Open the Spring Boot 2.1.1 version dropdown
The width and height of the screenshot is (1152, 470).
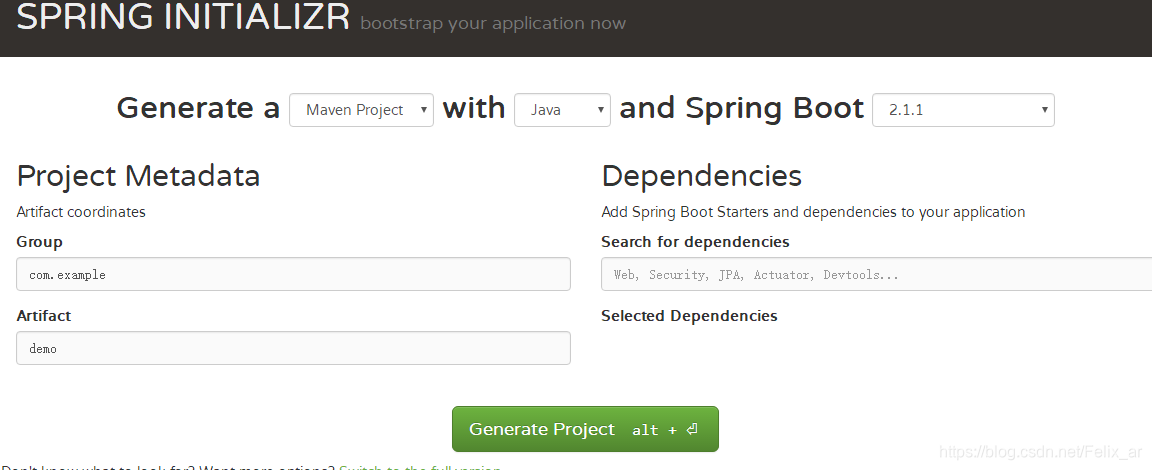pos(963,110)
